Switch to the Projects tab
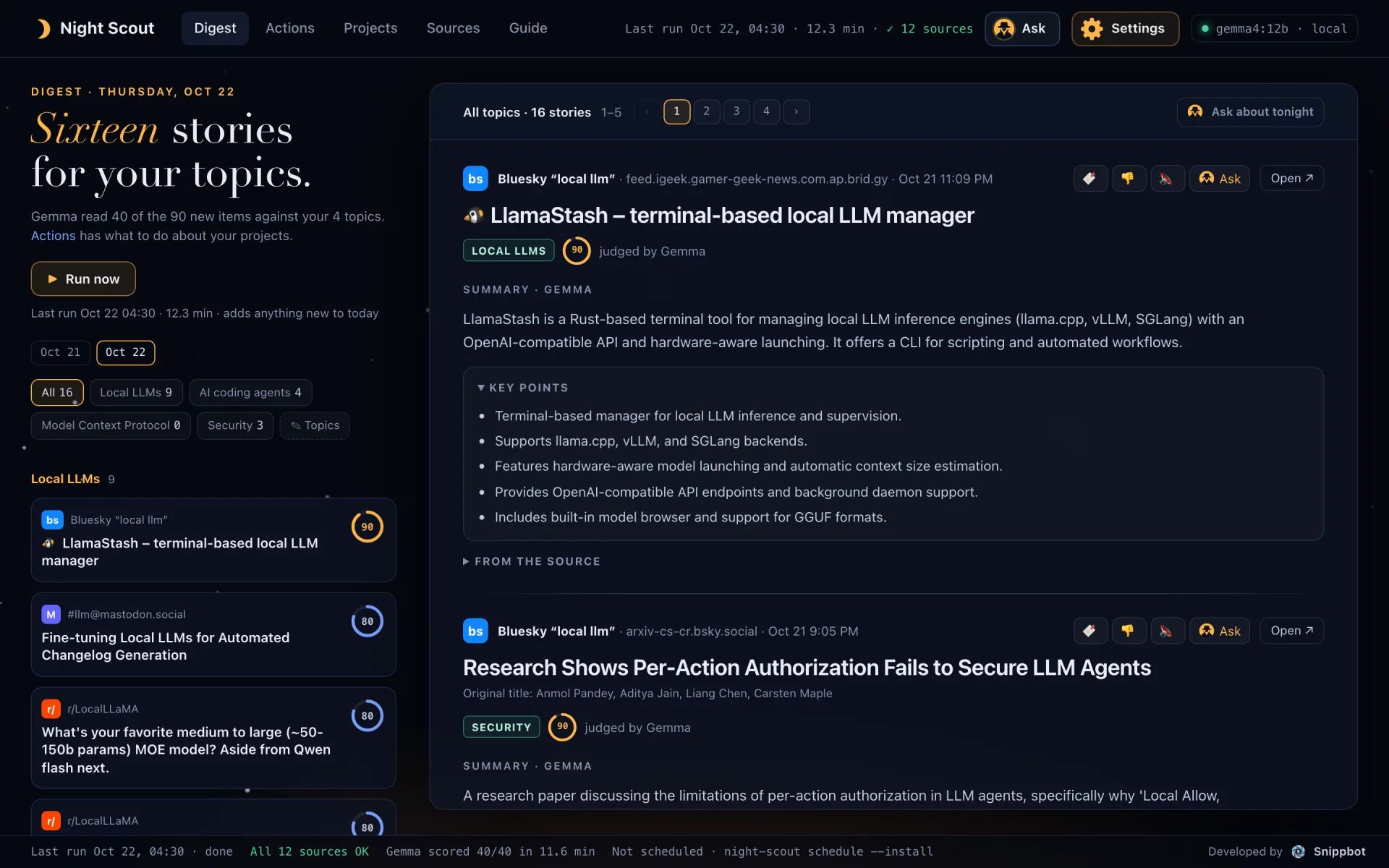The width and height of the screenshot is (1389, 868). click(x=370, y=28)
